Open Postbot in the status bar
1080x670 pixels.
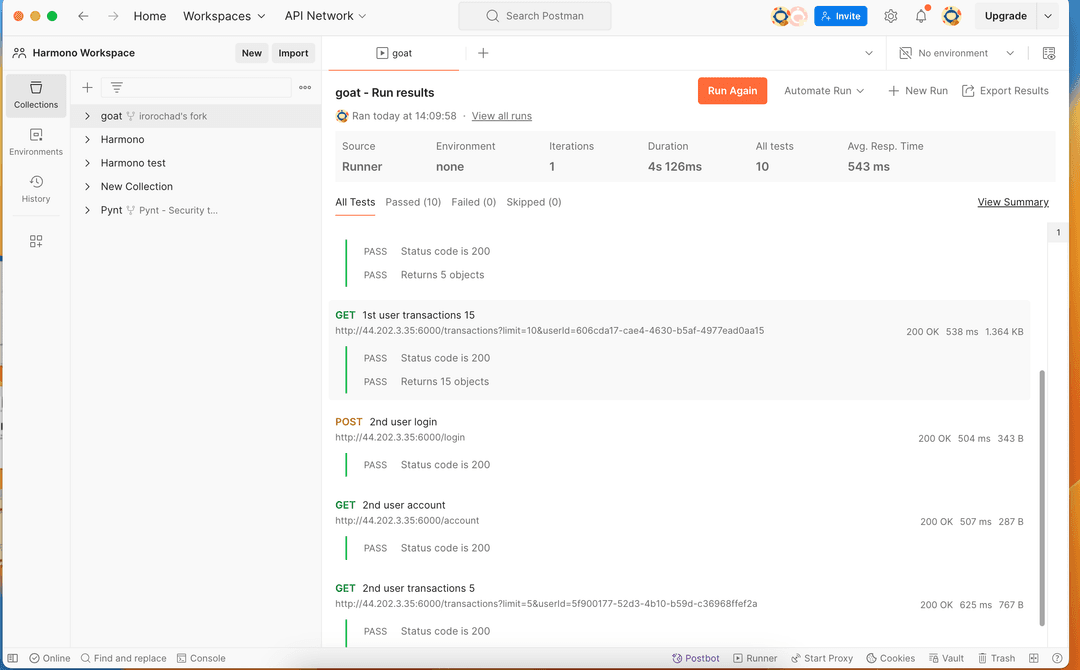(696, 658)
